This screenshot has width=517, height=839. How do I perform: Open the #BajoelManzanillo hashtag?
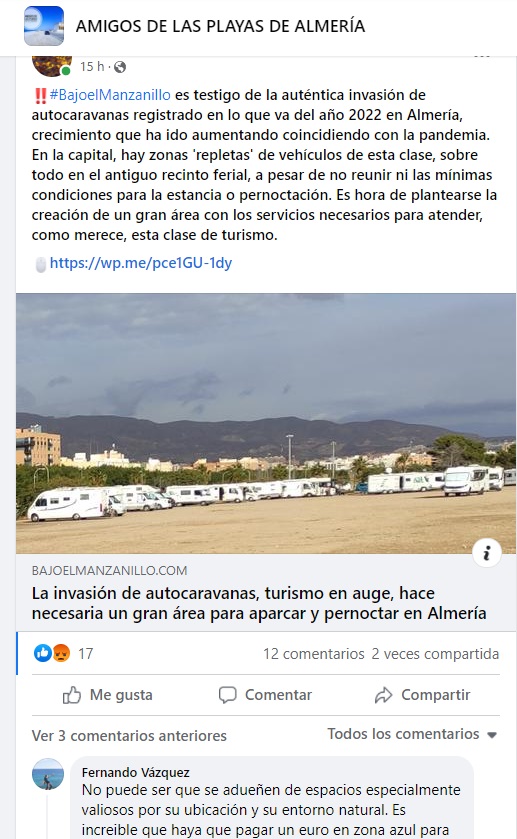[x=110, y=95]
